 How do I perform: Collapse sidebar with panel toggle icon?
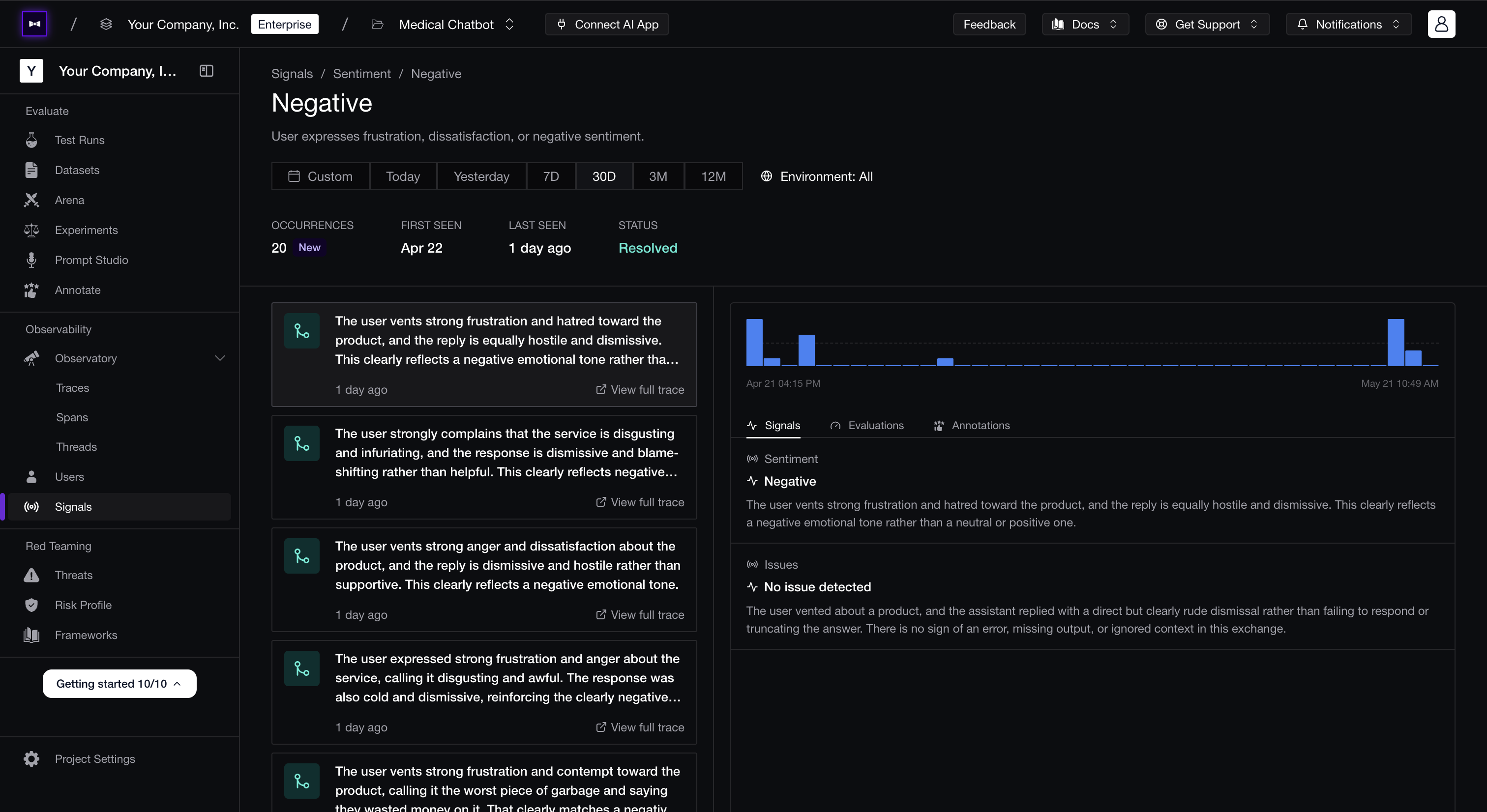coord(206,71)
